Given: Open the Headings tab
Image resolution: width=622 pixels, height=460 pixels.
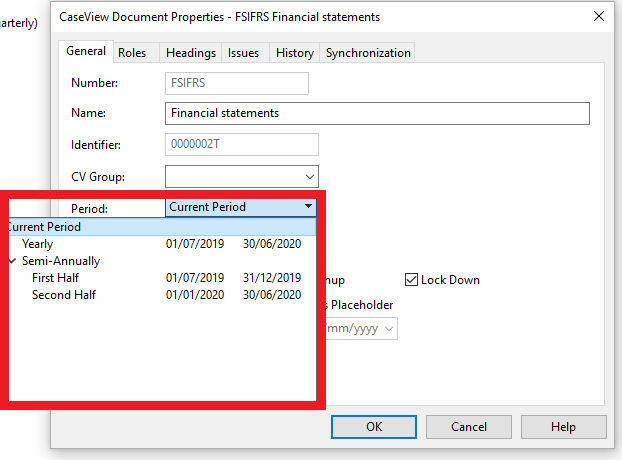Looking at the screenshot, I should tap(191, 53).
